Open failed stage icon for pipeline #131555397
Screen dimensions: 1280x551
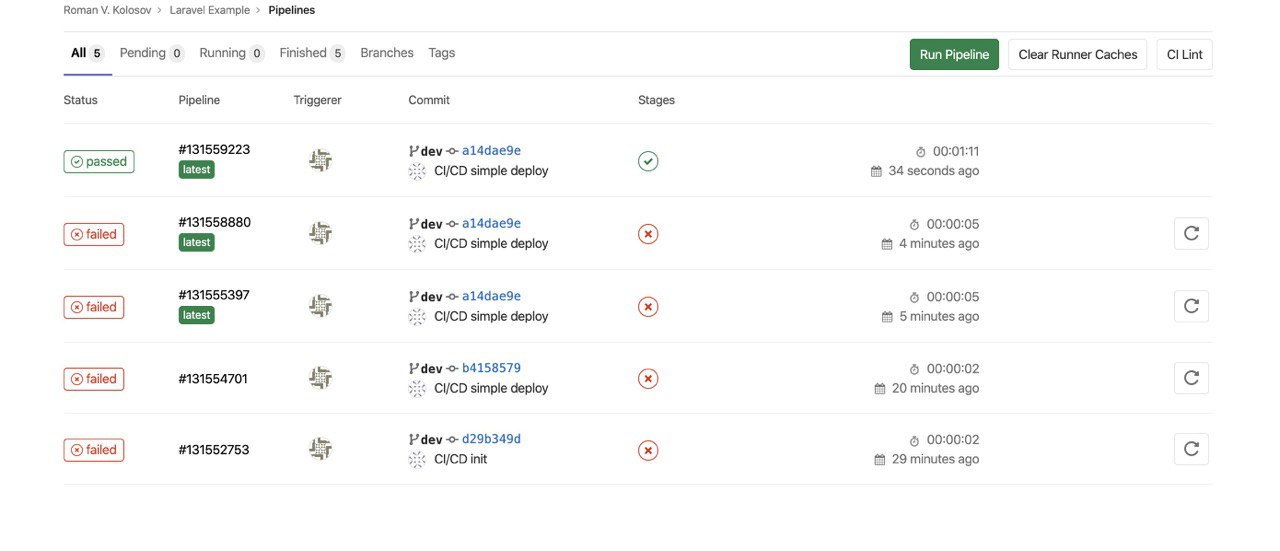click(x=648, y=307)
